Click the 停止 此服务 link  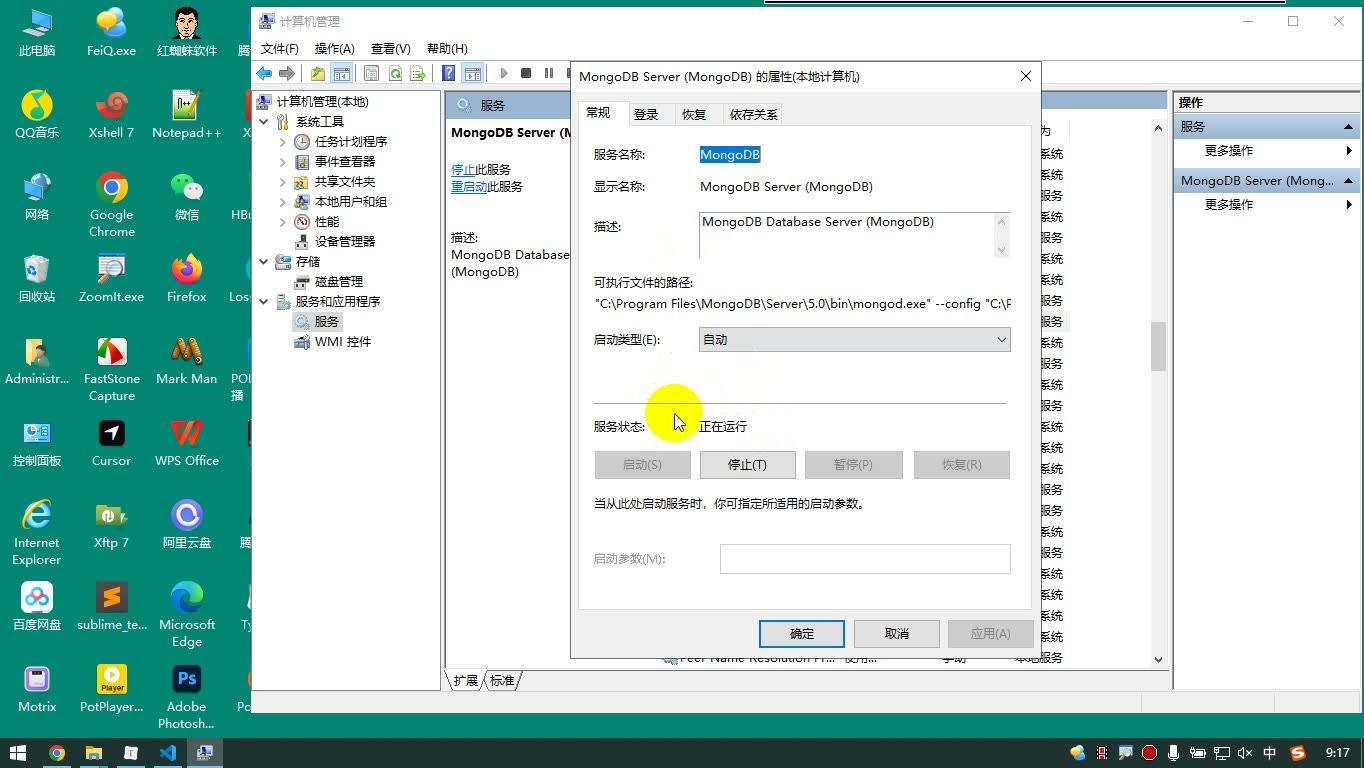pos(463,170)
